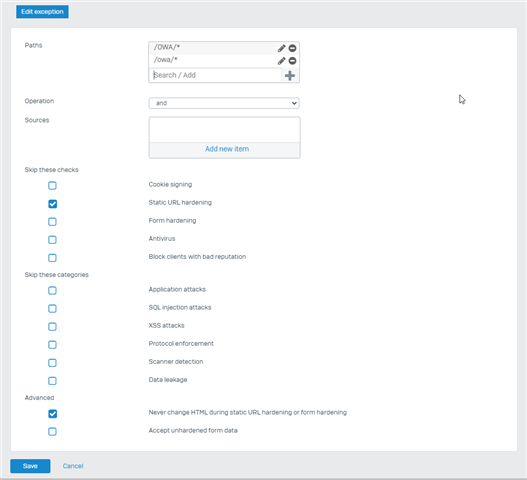Cancel editing the exception
The width and height of the screenshot is (527, 480).
[x=73, y=466]
